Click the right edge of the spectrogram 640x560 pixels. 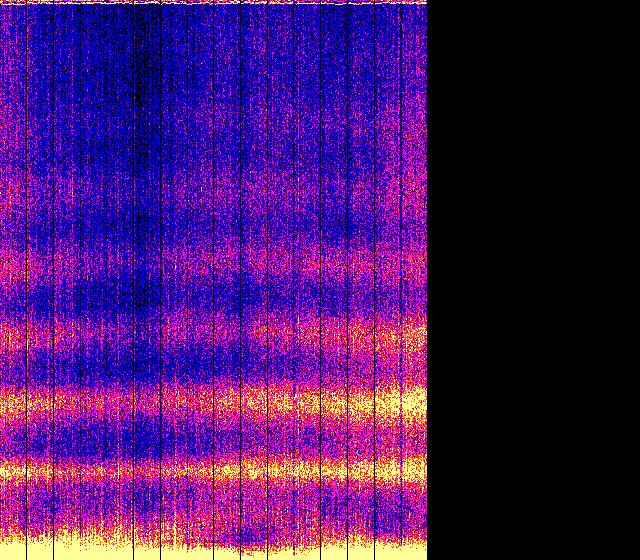425,280
